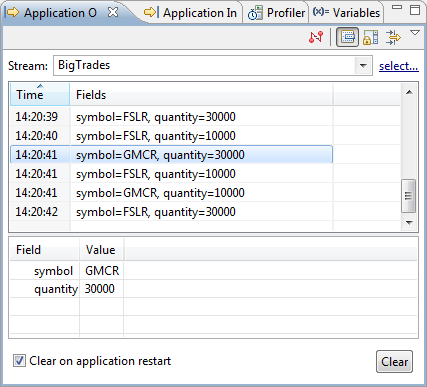Image resolution: width=427 pixels, height=387 pixels.
Task: Click the red filter connection toolbar icon
Action: (316, 37)
